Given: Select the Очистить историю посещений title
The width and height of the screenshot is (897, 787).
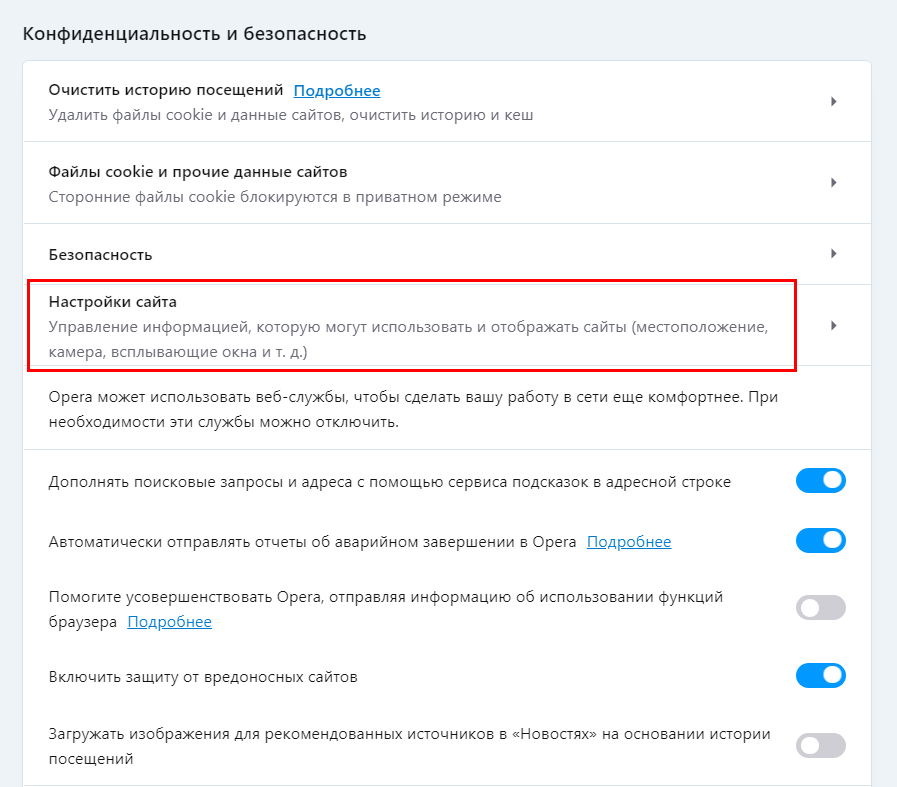Looking at the screenshot, I should [x=166, y=91].
